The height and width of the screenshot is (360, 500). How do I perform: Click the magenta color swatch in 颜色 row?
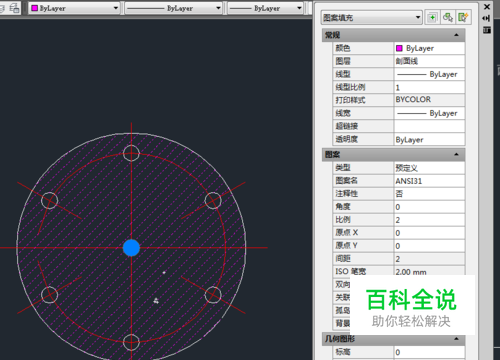[399, 48]
